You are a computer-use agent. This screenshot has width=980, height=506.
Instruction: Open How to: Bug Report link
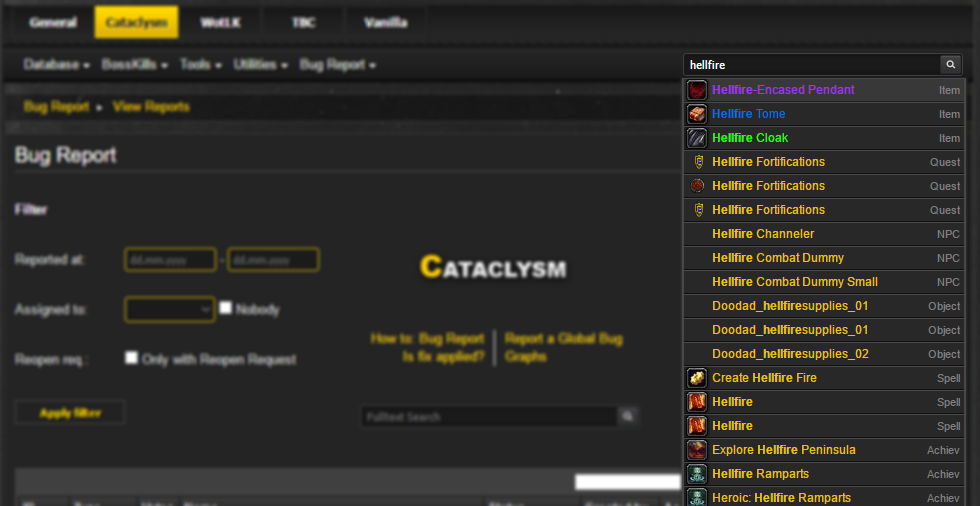(428, 339)
